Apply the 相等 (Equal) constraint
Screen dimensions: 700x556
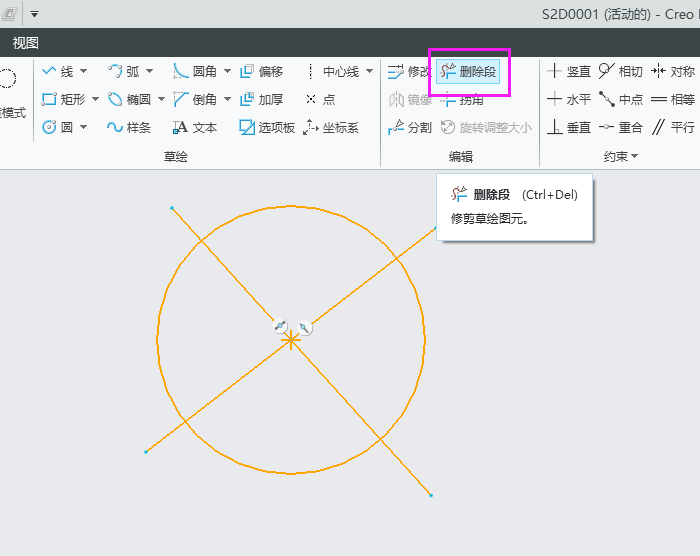tap(673, 99)
